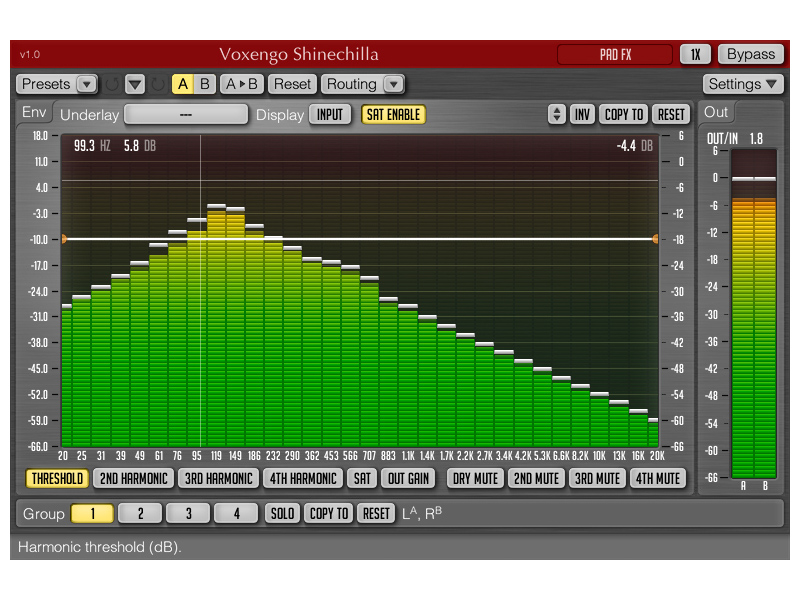
Task: Click the left orange envelope control point
Action: click(64, 239)
